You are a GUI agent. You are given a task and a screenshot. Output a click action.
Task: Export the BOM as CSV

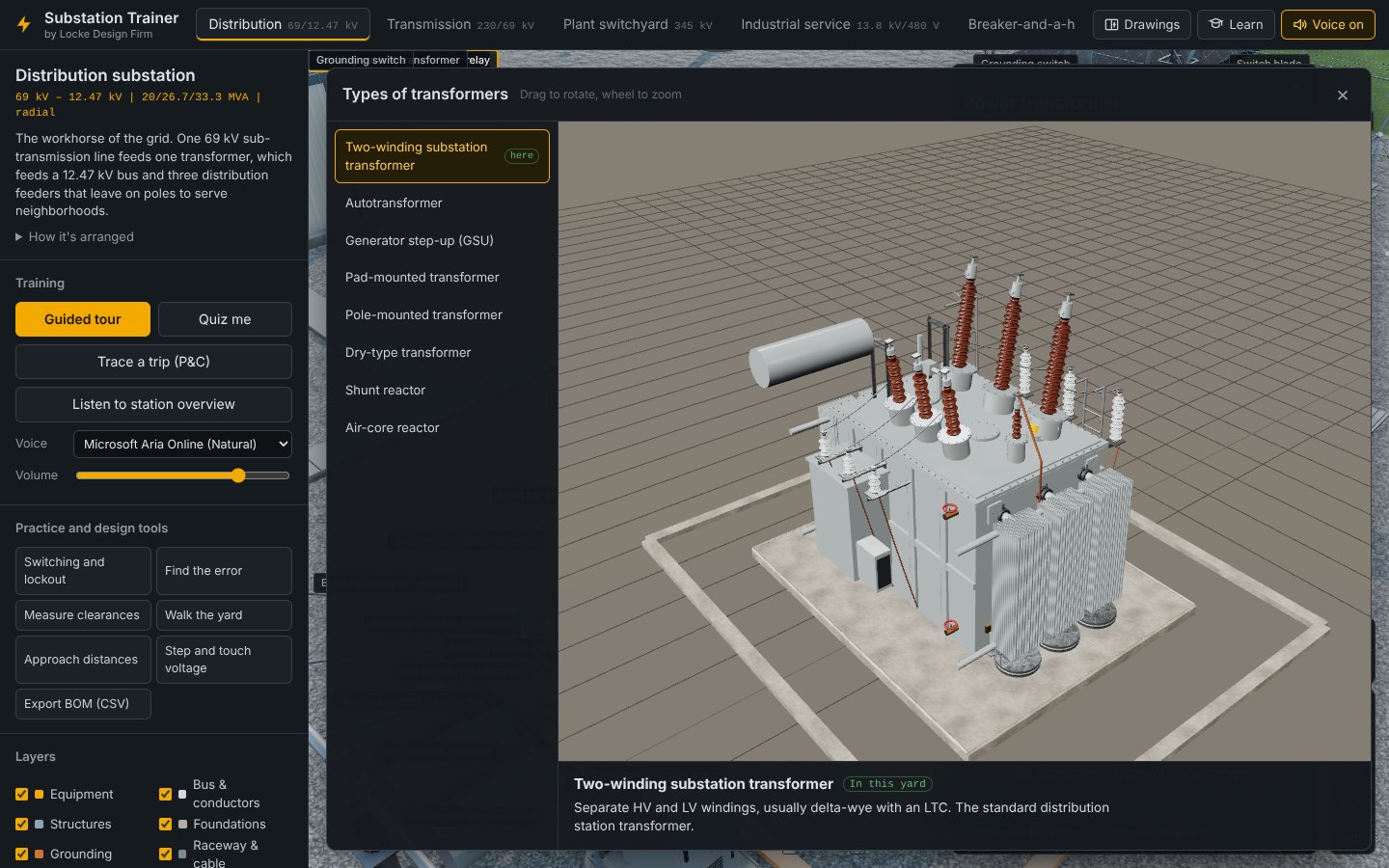[83, 704]
